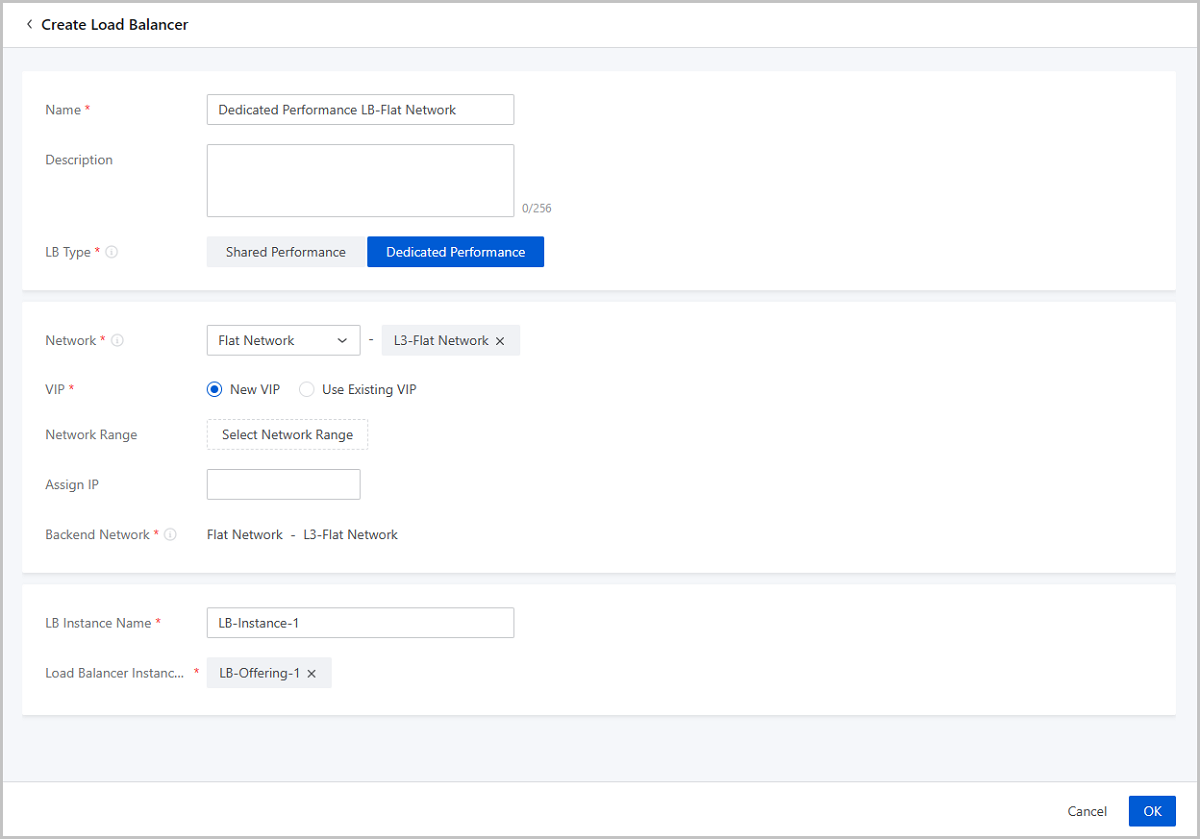Select the New VIP radio button
Screen dimensions: 1200x839
coord(214,390)
